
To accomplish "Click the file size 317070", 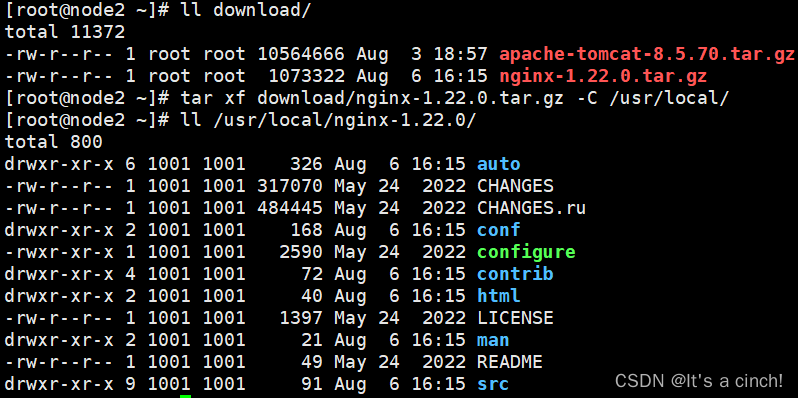I will tap(290, 186).
